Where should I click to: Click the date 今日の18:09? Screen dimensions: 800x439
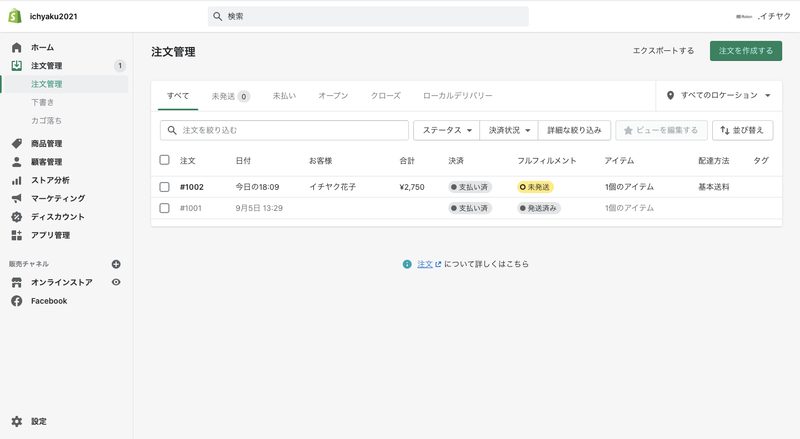point(258,187)
